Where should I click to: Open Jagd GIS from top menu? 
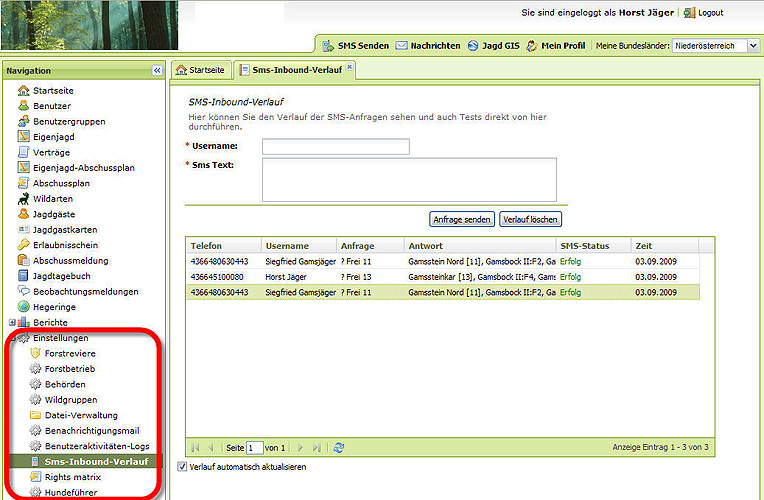point(494,46)
